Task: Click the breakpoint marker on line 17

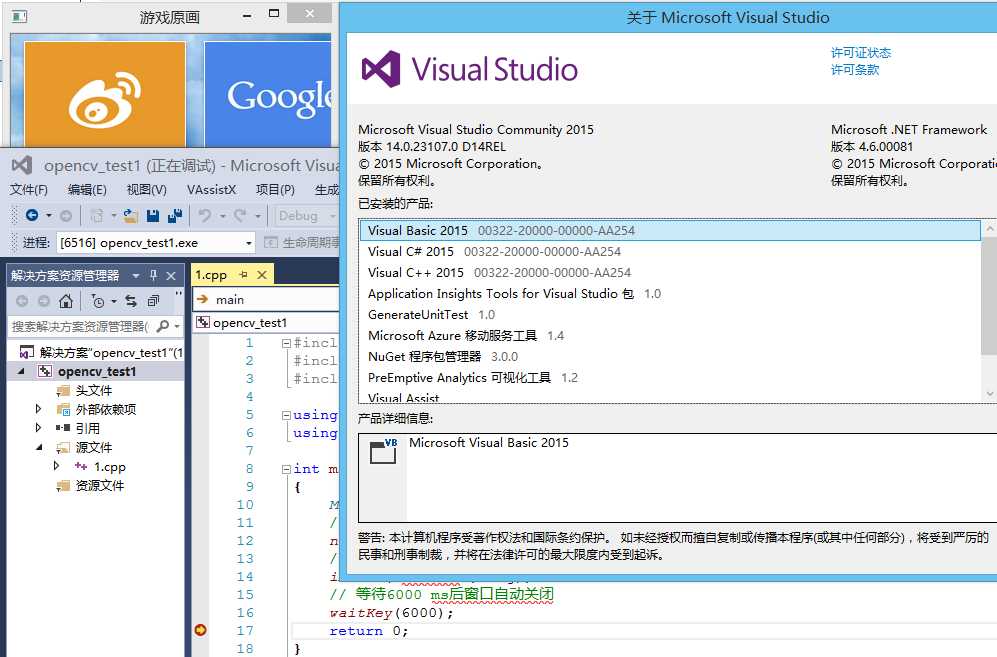Action: tap(200, 630)
